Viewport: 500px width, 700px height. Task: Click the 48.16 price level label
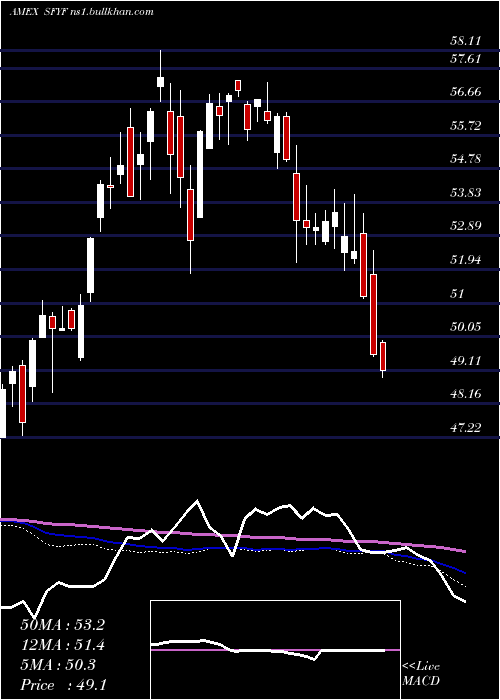(x=465, y=394)
